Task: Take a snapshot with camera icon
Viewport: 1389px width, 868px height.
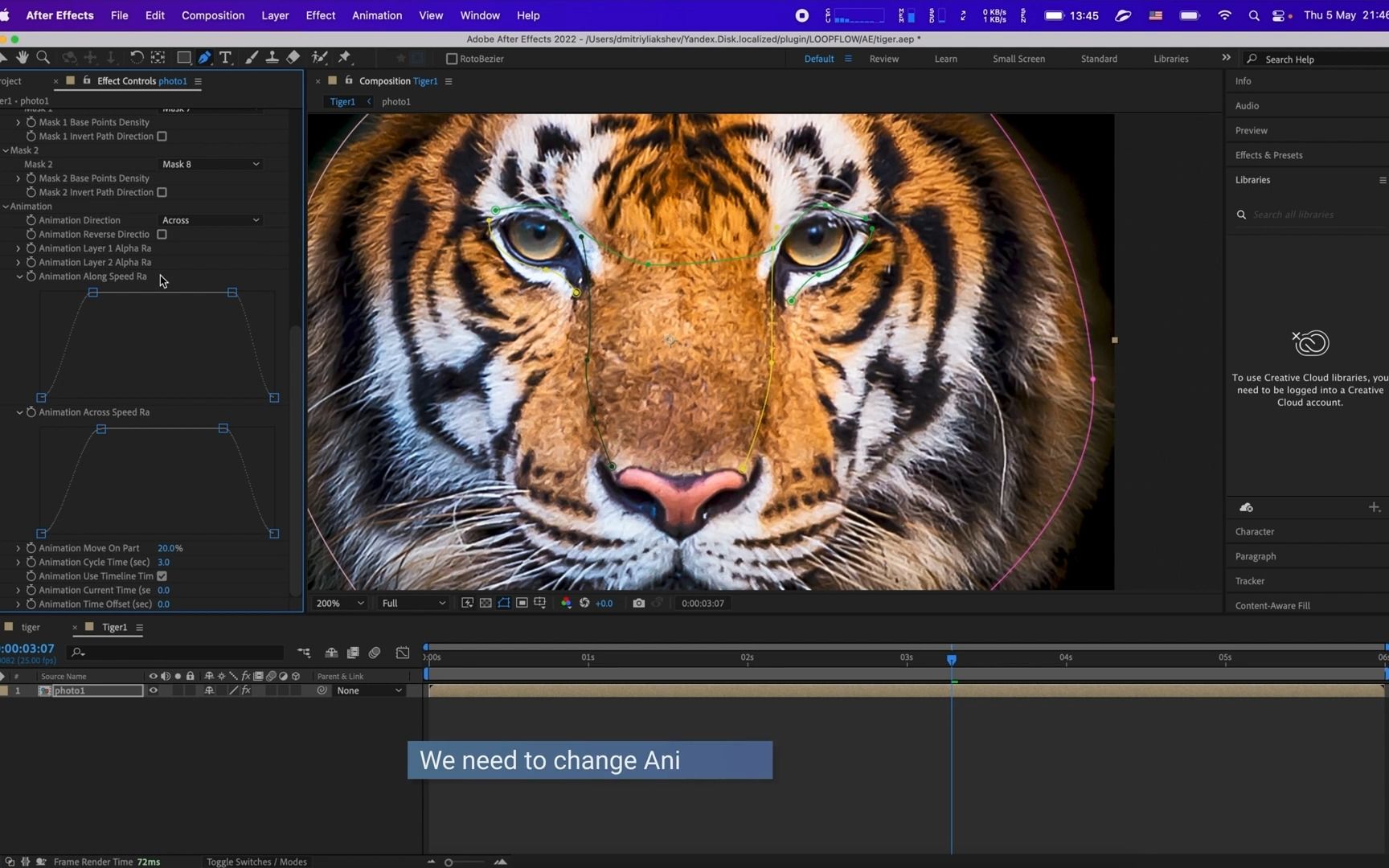Action: click(639, 603)
